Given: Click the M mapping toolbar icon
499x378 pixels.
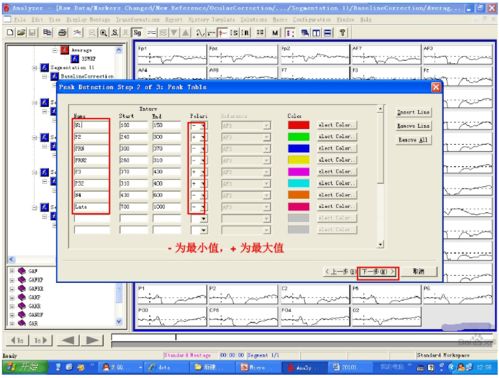Looking at the screenshot, I should pyautogui.click(x=275, y=33).
